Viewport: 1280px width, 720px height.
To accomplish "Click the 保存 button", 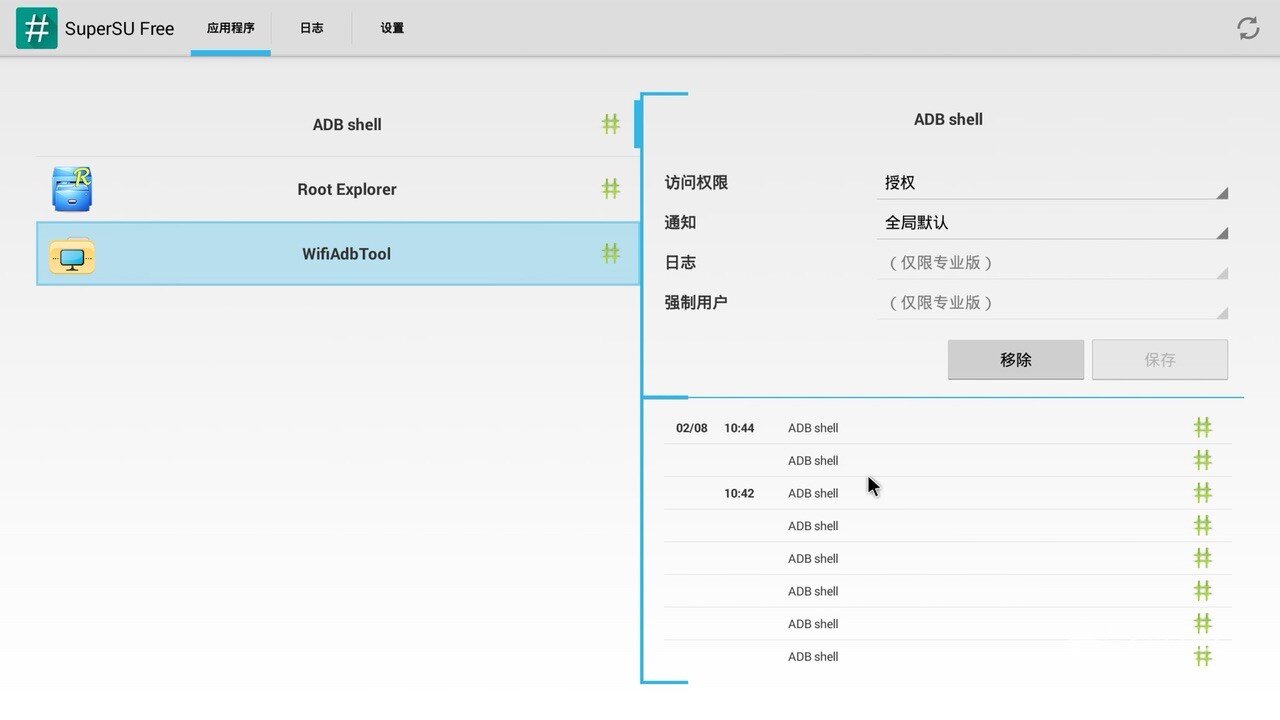I will tap(1160, 360).
